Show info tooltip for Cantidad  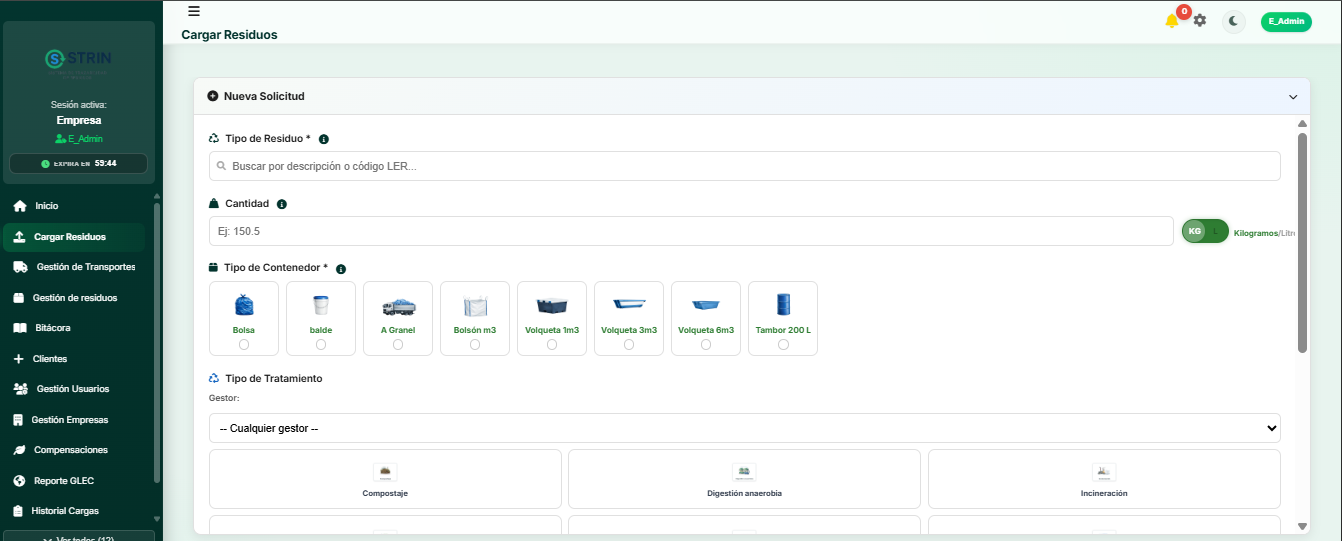click(x=282, y=204)
